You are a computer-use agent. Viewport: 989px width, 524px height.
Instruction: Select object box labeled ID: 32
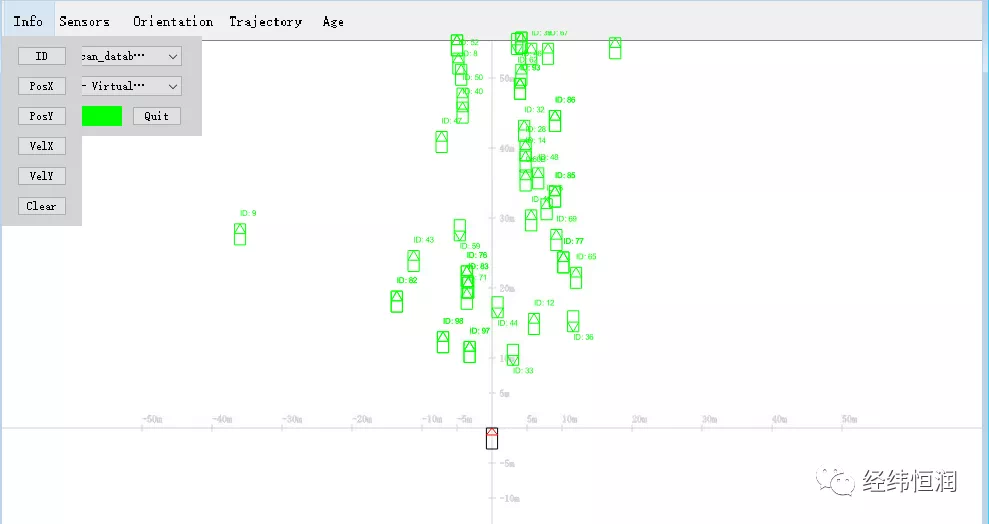point(524,131)
